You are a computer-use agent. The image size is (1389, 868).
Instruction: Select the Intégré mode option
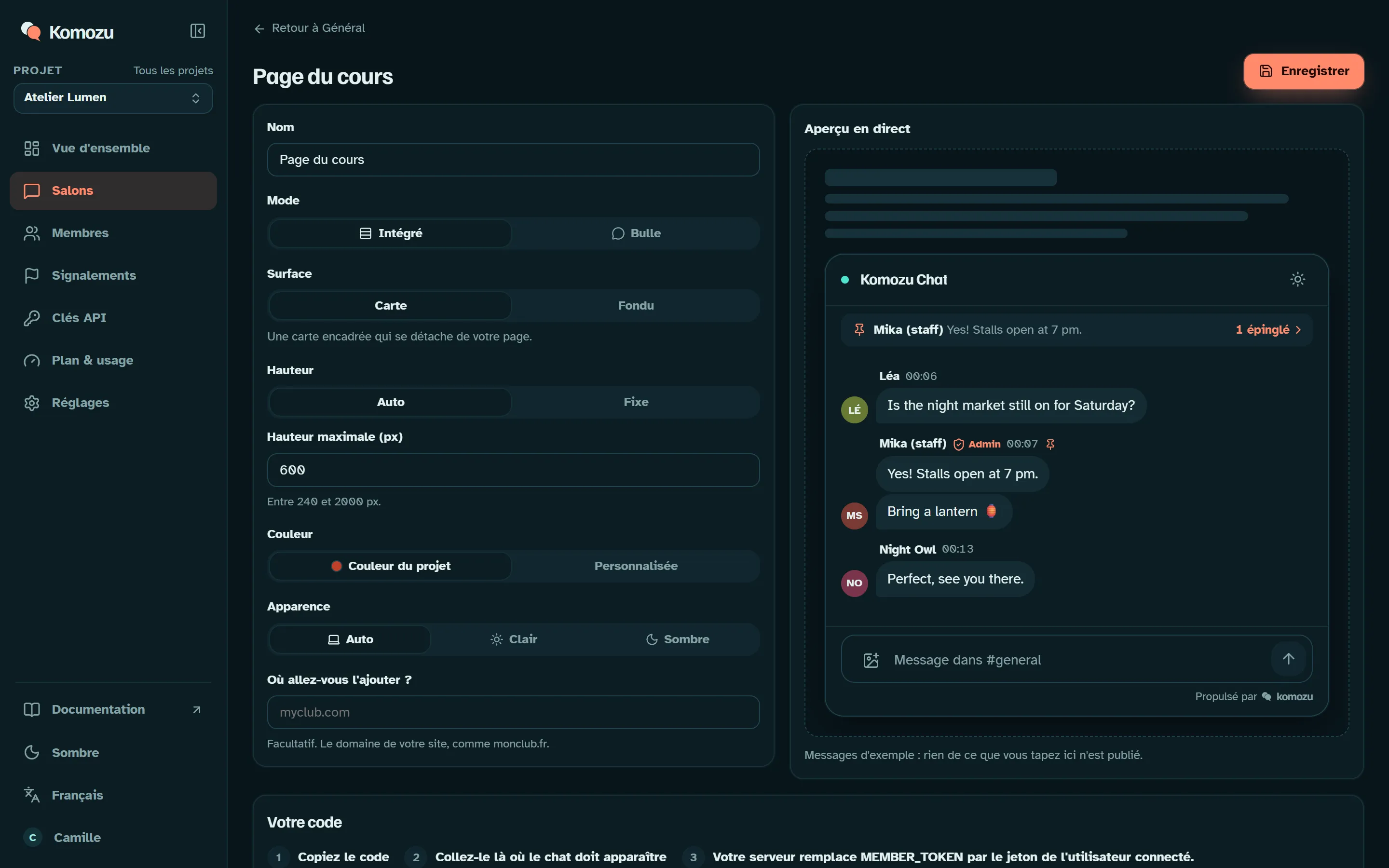(x=390, y=233)
